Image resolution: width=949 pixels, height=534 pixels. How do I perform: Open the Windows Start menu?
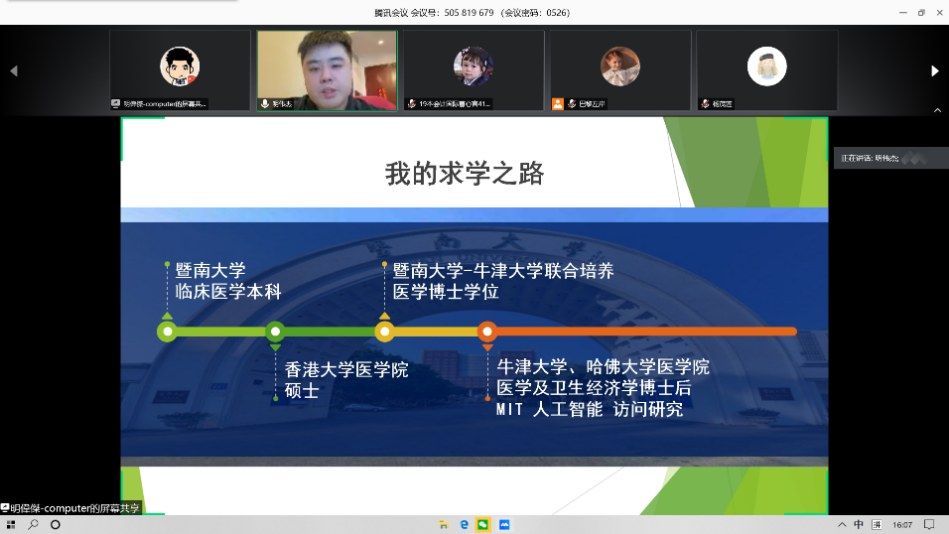pyautogui.click(x=11, y=524)
